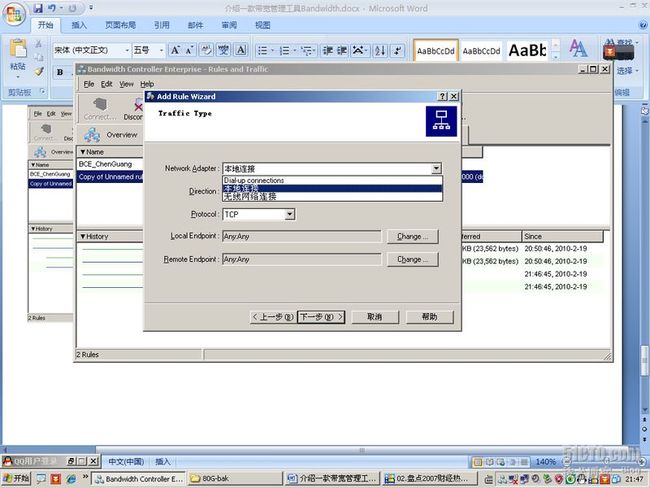Screen dimensions: 650x488
Task: Grow font size with larger A icon
Action: (x=175, y=51)
